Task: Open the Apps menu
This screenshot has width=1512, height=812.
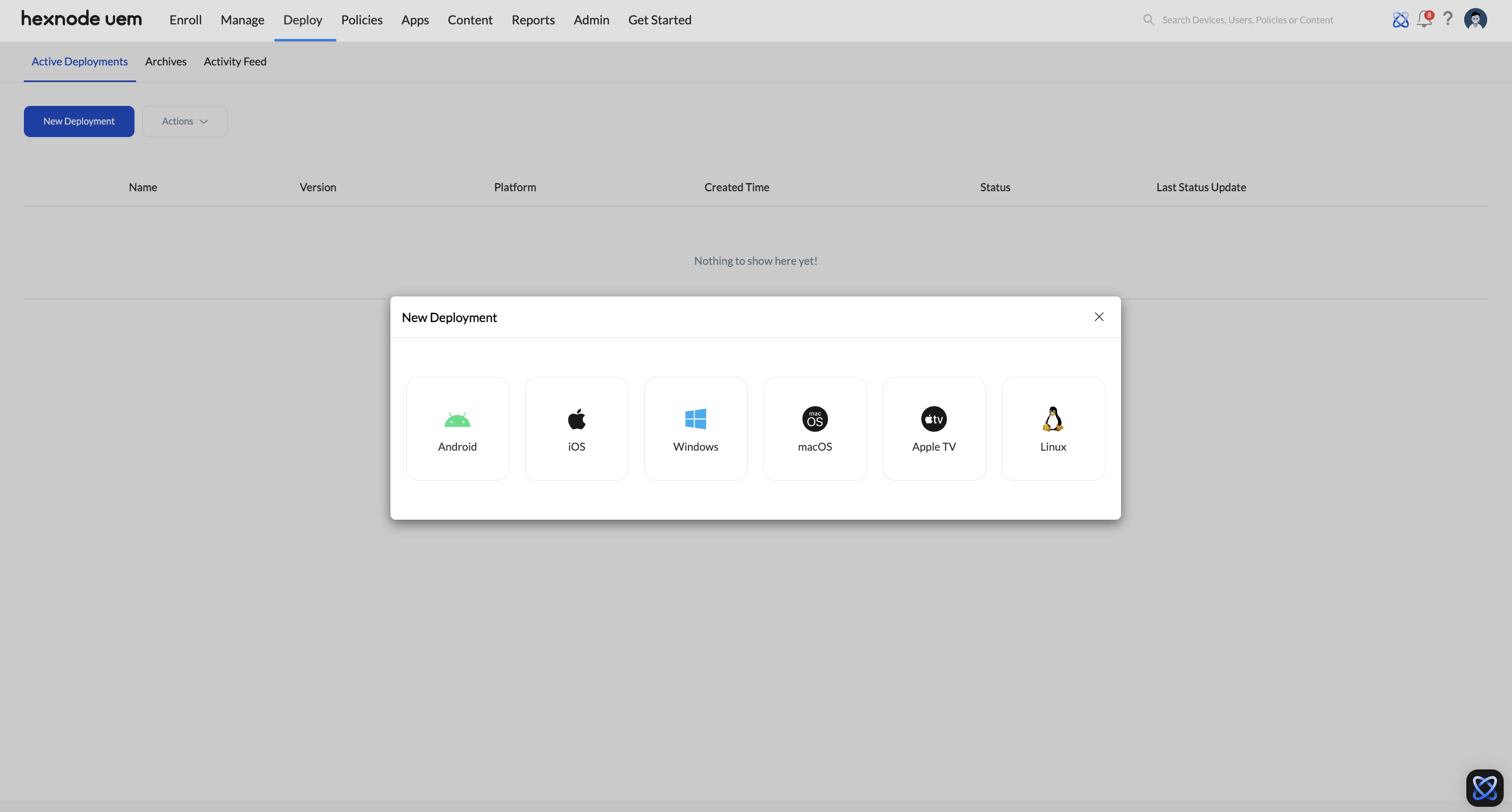Action: click(x=415, y=20)
